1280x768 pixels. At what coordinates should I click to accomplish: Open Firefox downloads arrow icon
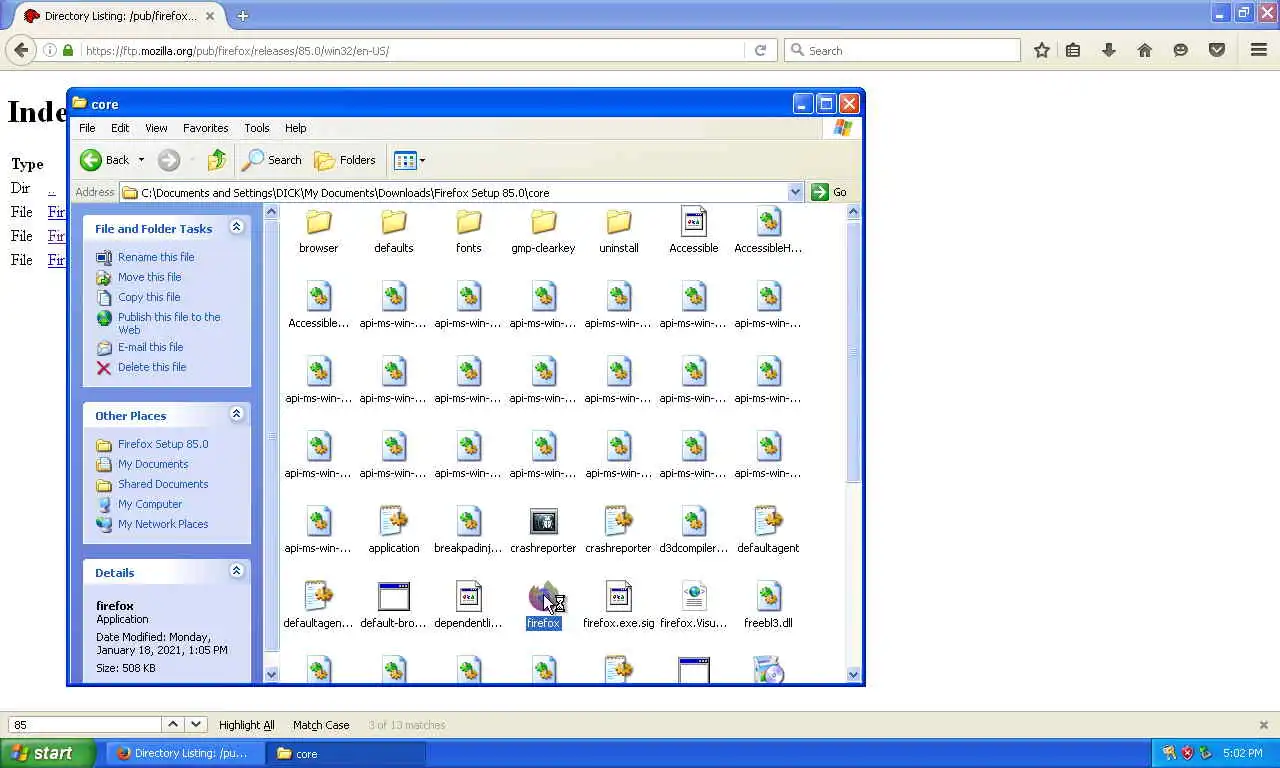click(1108, 50)
